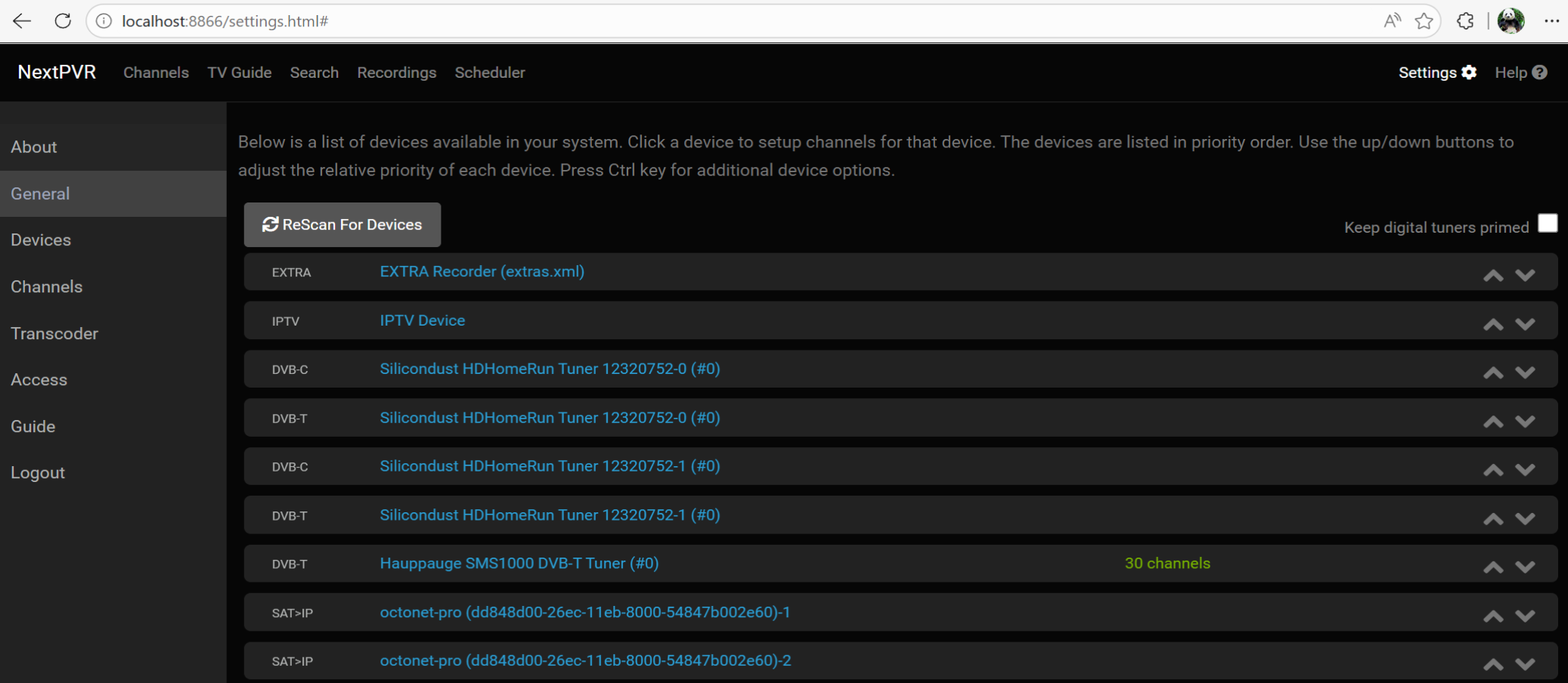Open the Devices settings section
The image size is (1568, 683).
click(x=41, y=240)
